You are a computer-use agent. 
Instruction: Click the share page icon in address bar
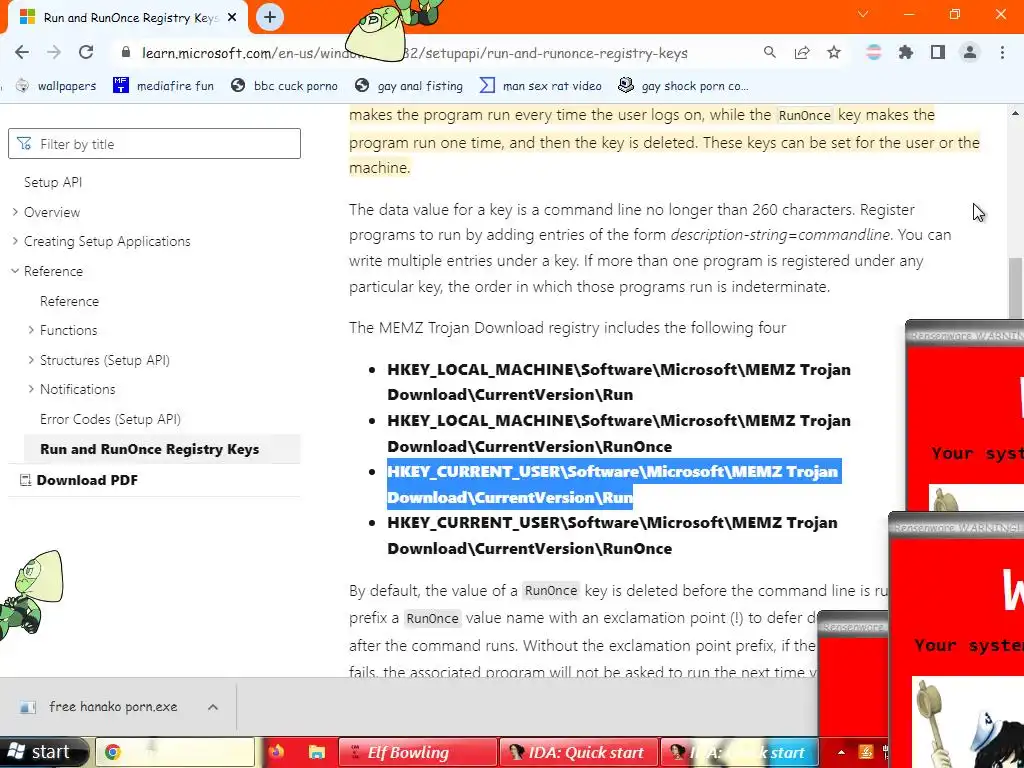802,53
